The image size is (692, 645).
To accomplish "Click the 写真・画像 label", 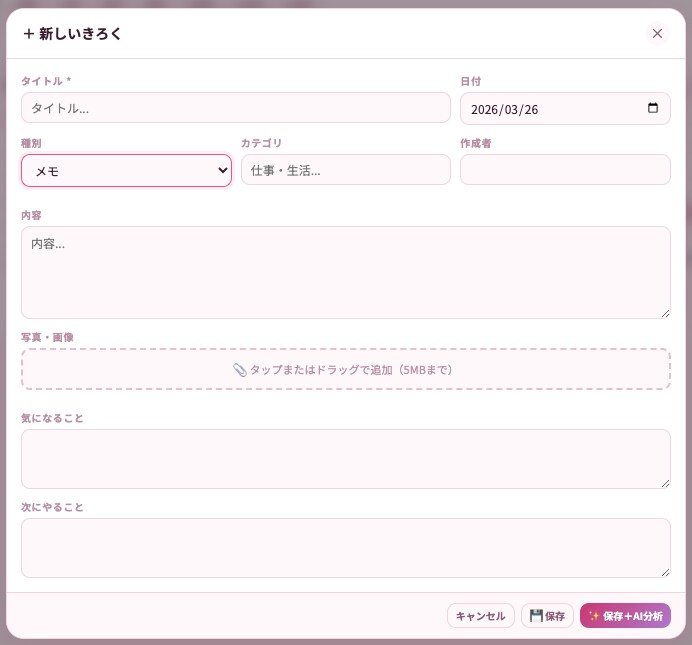I will (x=47, y=337).
